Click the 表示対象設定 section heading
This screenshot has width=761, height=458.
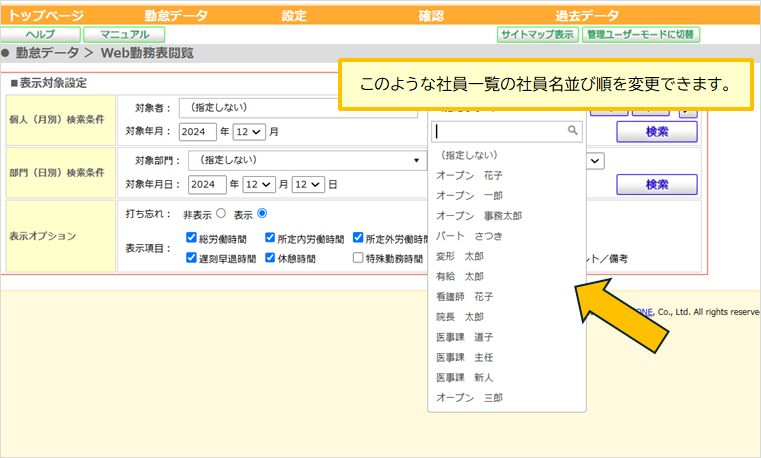49,83
